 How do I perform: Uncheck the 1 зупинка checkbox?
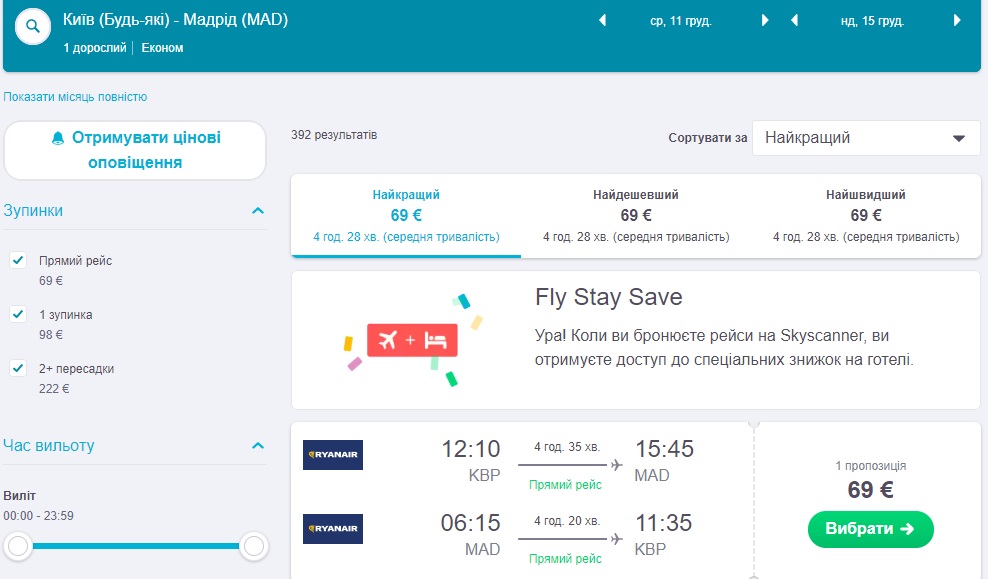(18, 314)
